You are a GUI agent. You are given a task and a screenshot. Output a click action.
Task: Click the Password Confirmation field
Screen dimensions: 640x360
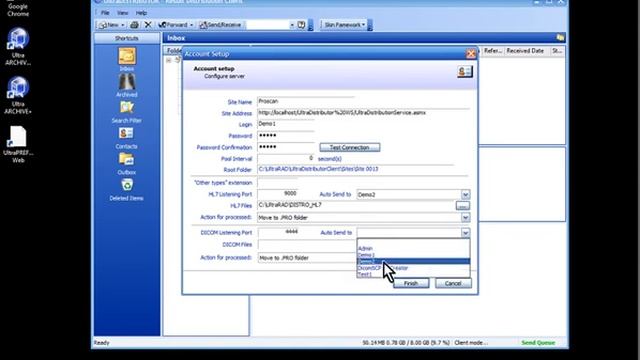(286, 147)
